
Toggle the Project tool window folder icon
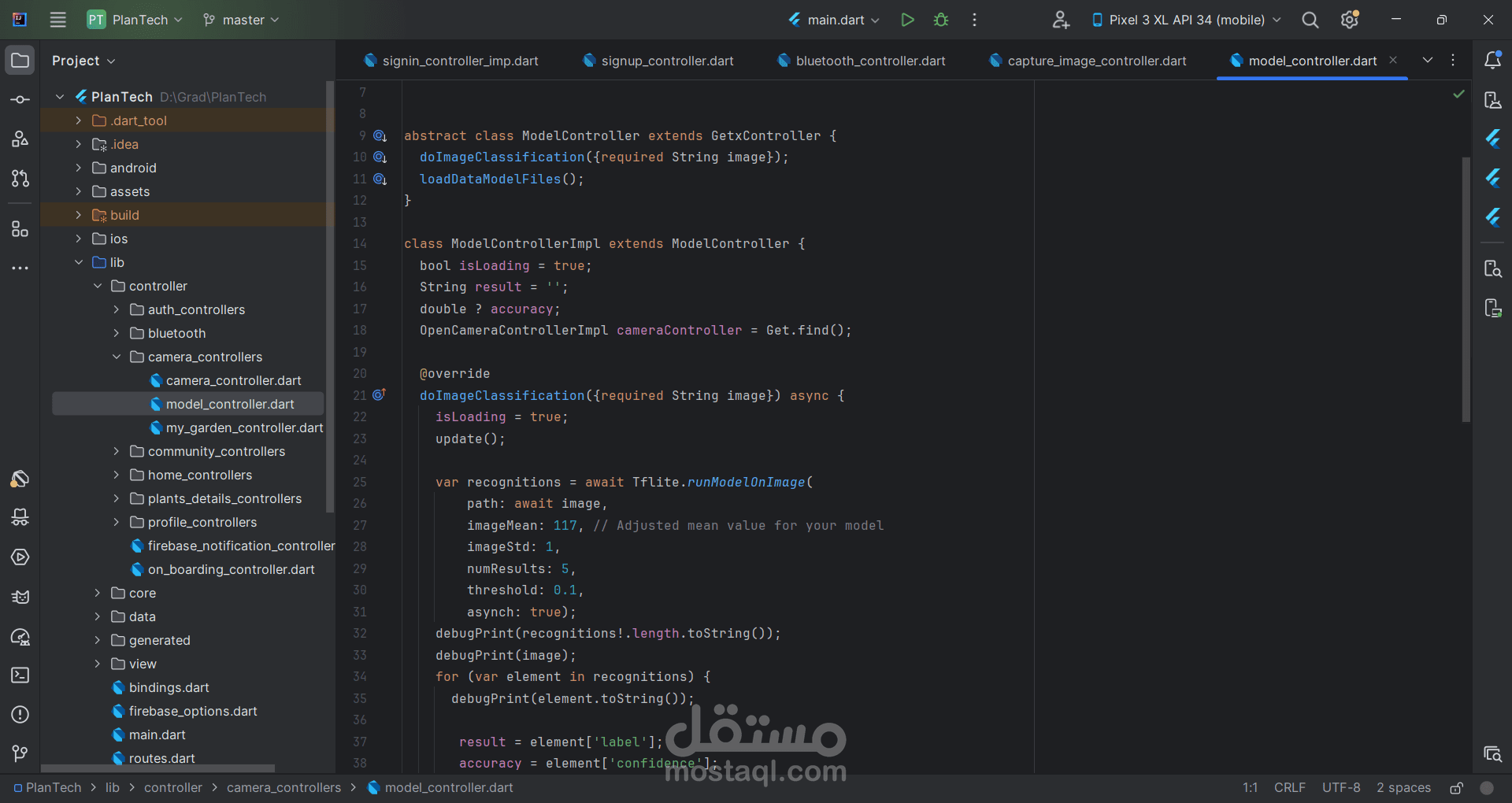[20, 61]
